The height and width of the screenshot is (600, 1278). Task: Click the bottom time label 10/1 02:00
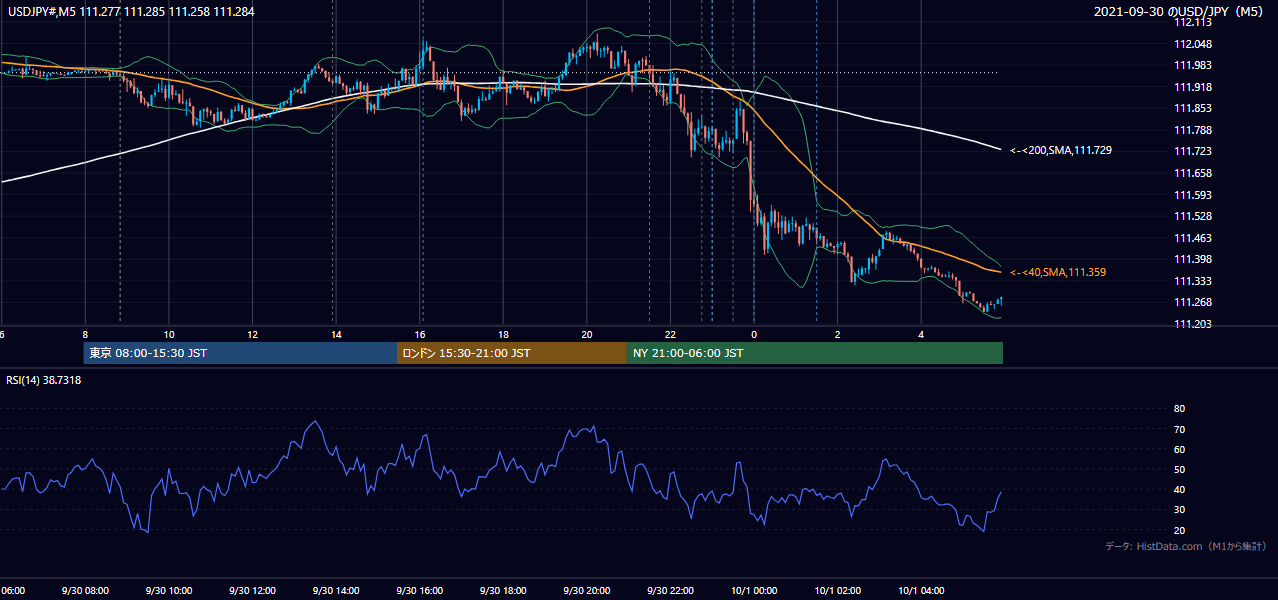click(x=837, y=590)
